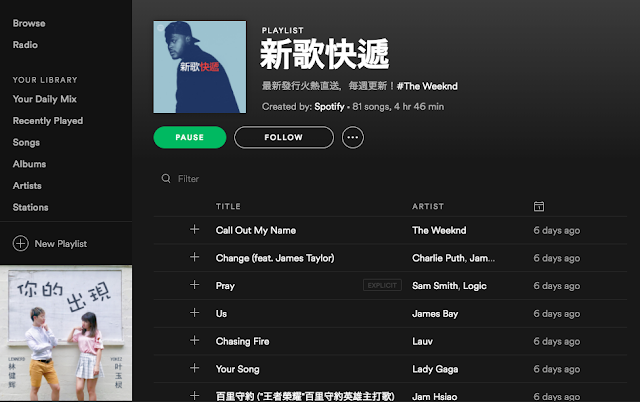
Task: Open Spotify creator profile link
Action: pos(329,107)
